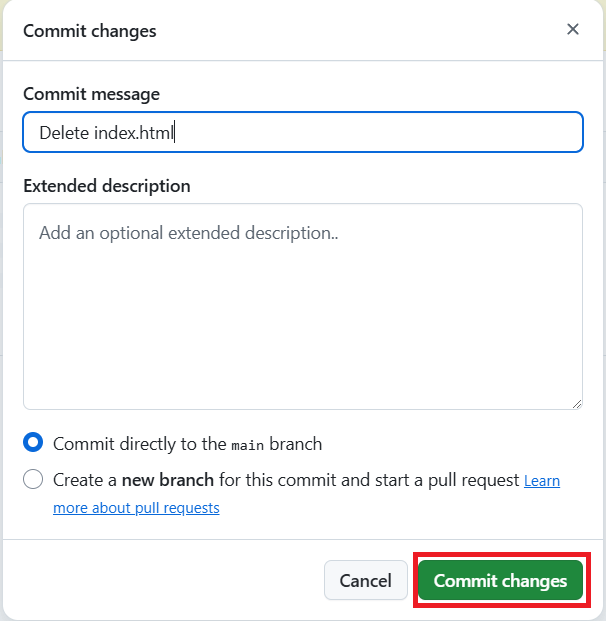Choose the Create a new branch radio

(33, 480)
